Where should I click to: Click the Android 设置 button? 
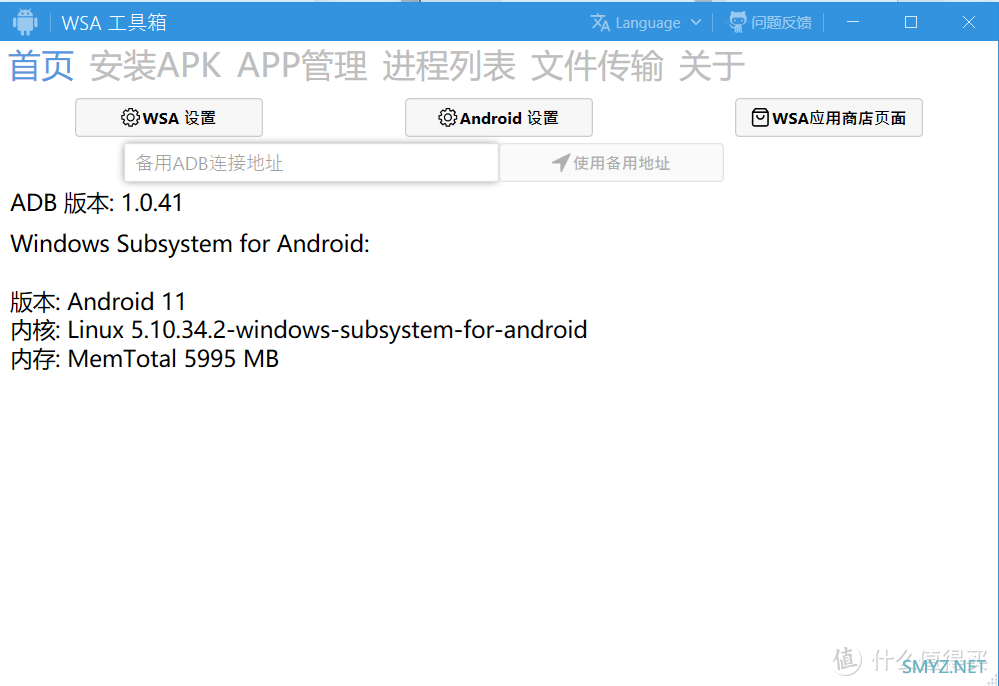[x=499, y=118]
